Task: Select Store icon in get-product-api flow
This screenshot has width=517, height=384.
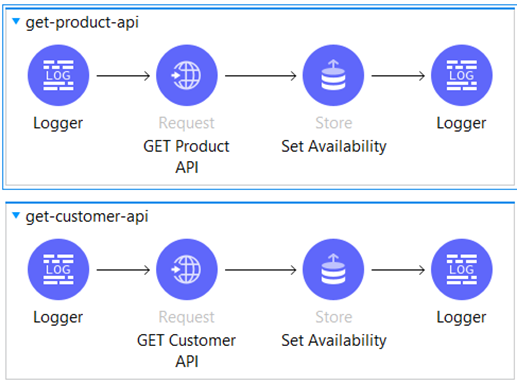Action: (x=333, y=75)
